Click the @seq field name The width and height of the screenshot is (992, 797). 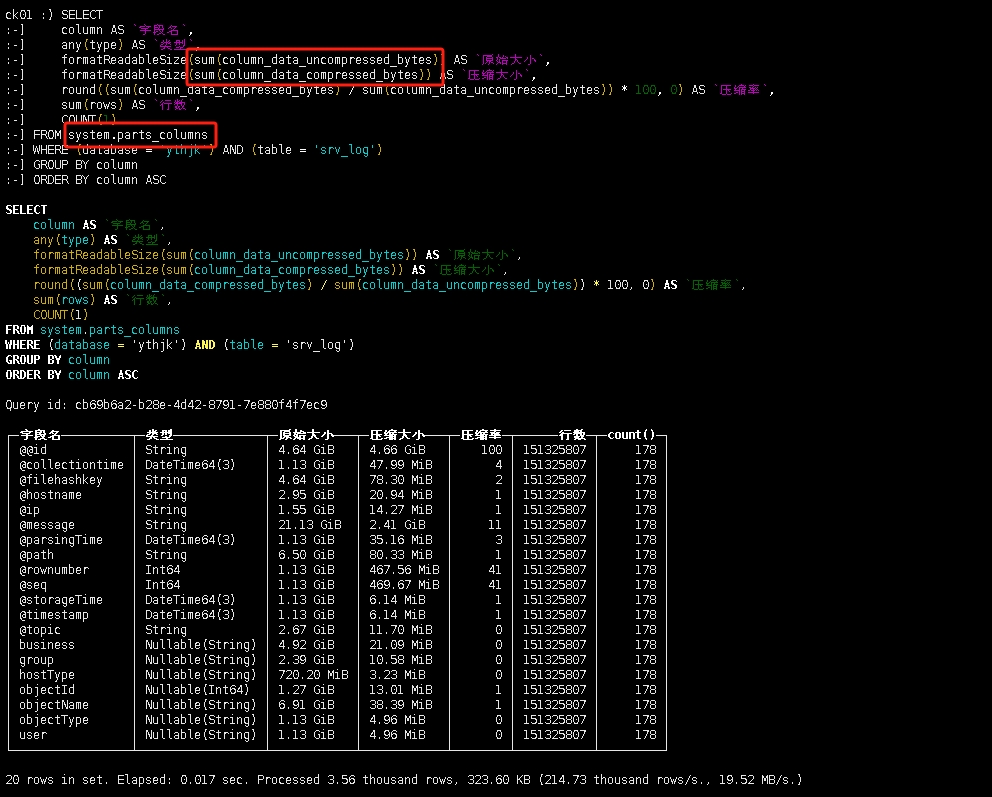pyautogui.click(x=33, y=585)
